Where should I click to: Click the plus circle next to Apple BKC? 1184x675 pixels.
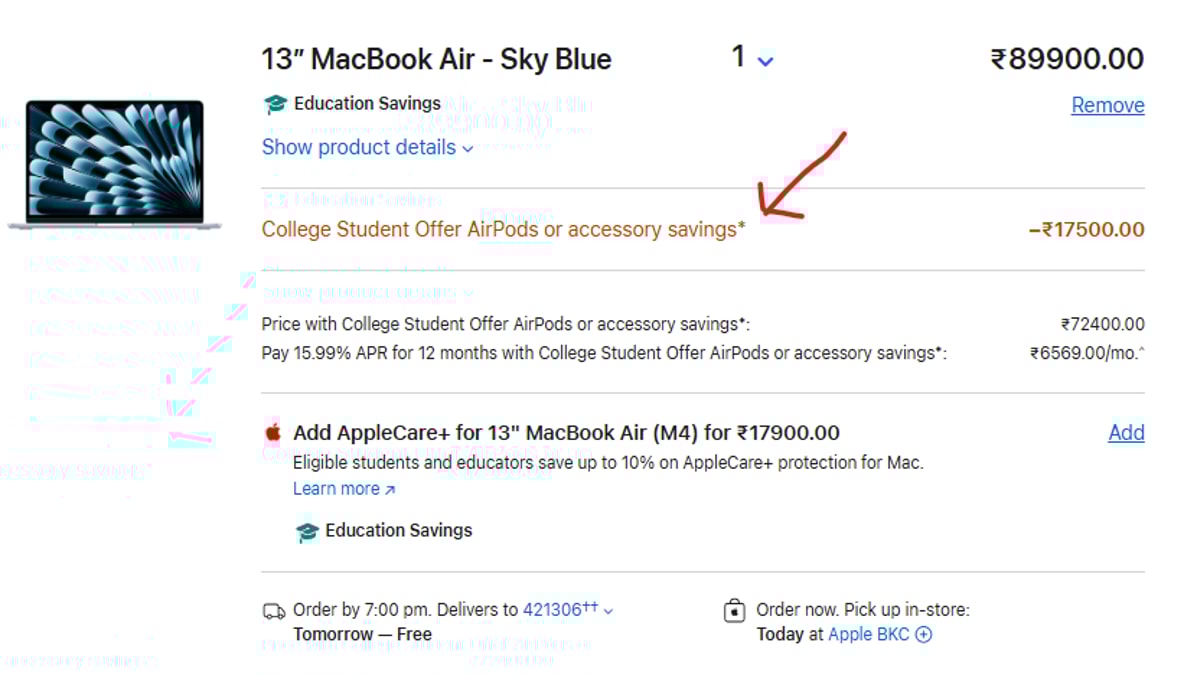tap(922, 634)
